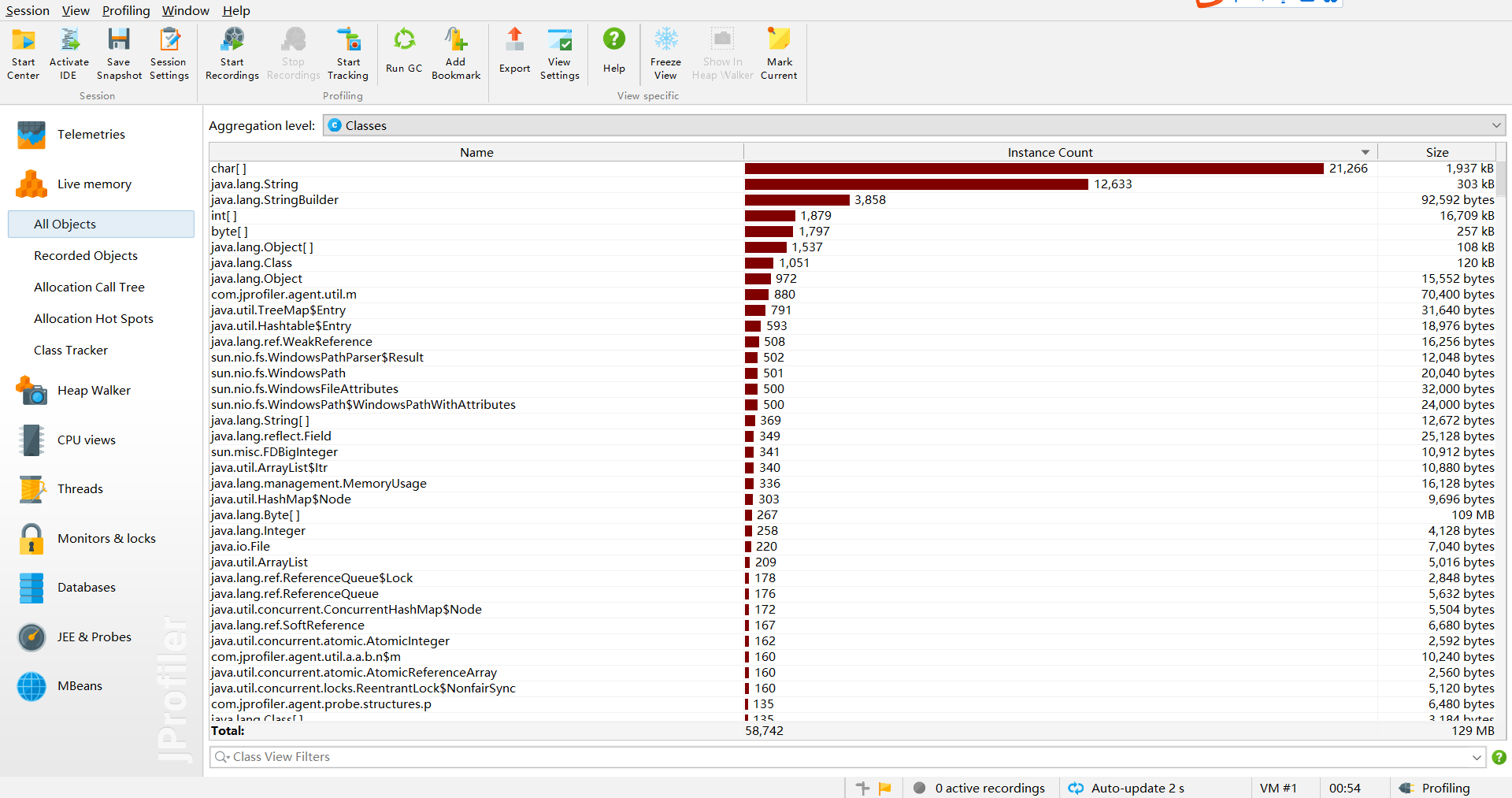Start Recordings from the toolbar

pos(232,53)
